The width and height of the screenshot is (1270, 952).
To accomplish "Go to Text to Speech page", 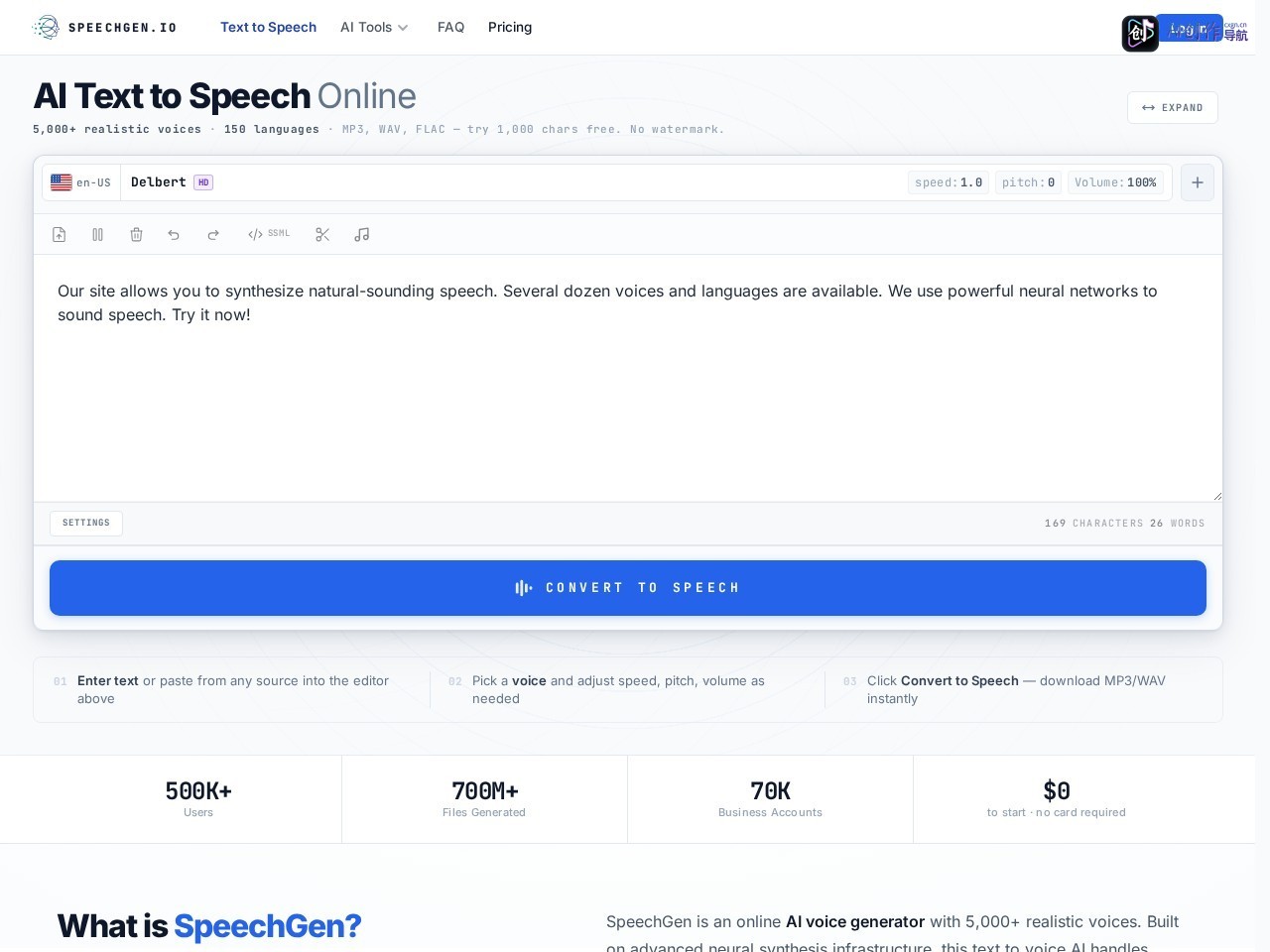I will coord(268,28).
